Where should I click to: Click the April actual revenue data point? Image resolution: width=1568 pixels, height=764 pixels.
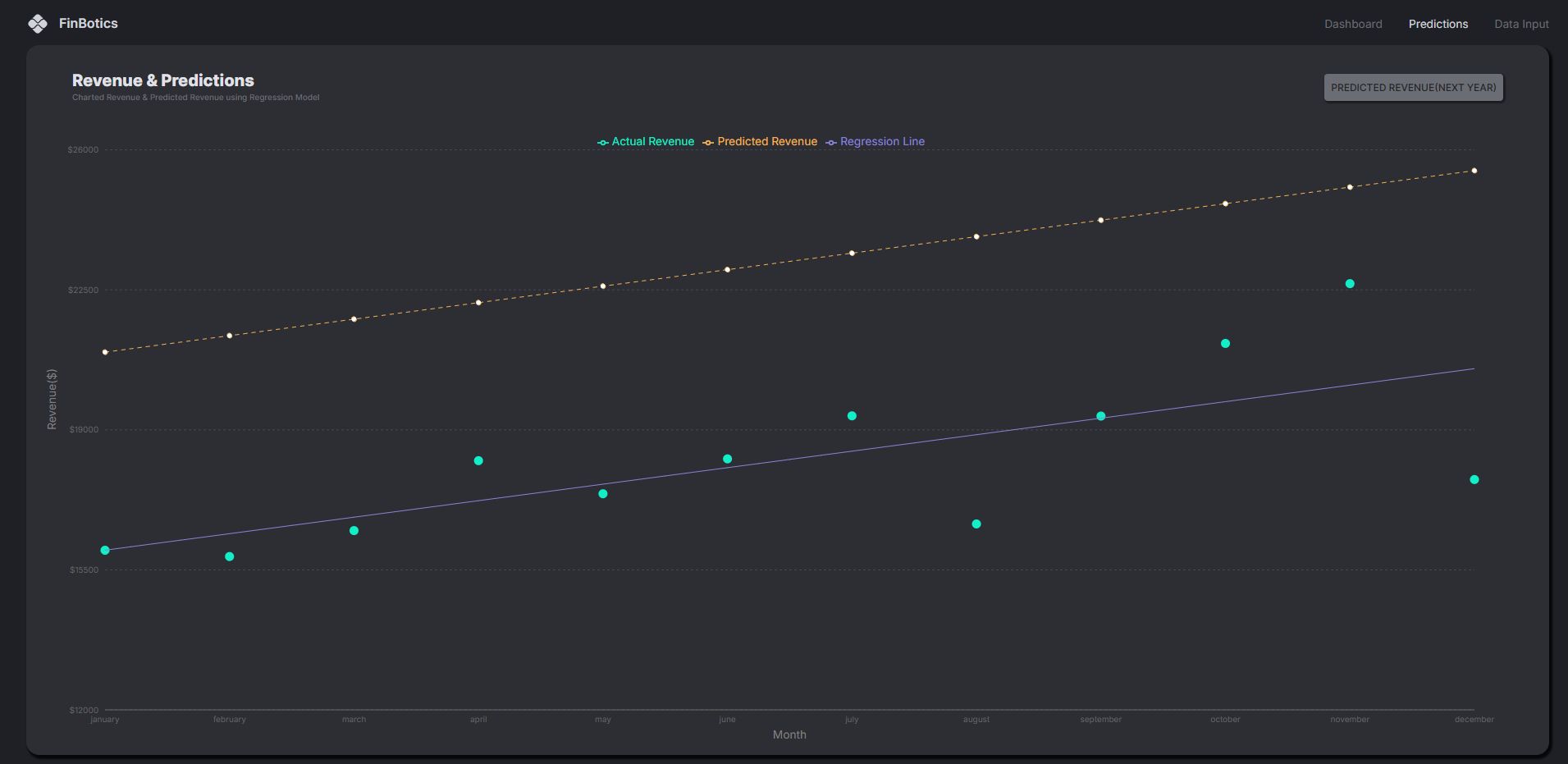pos(478,461)
